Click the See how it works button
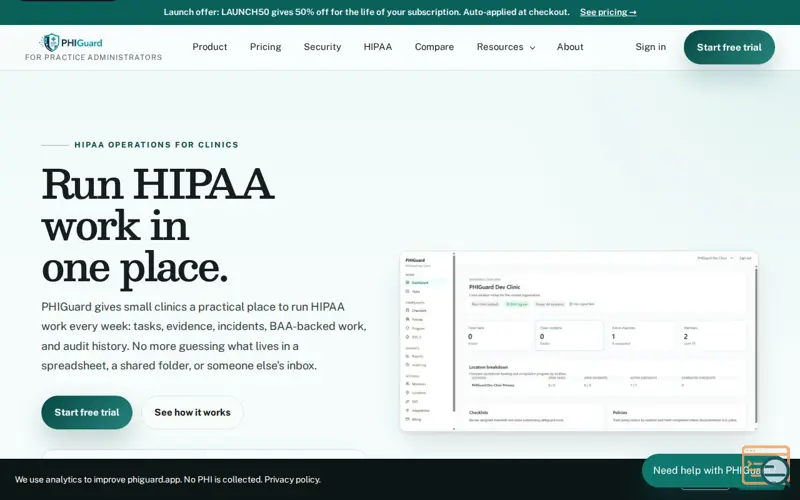 (192, 412)
